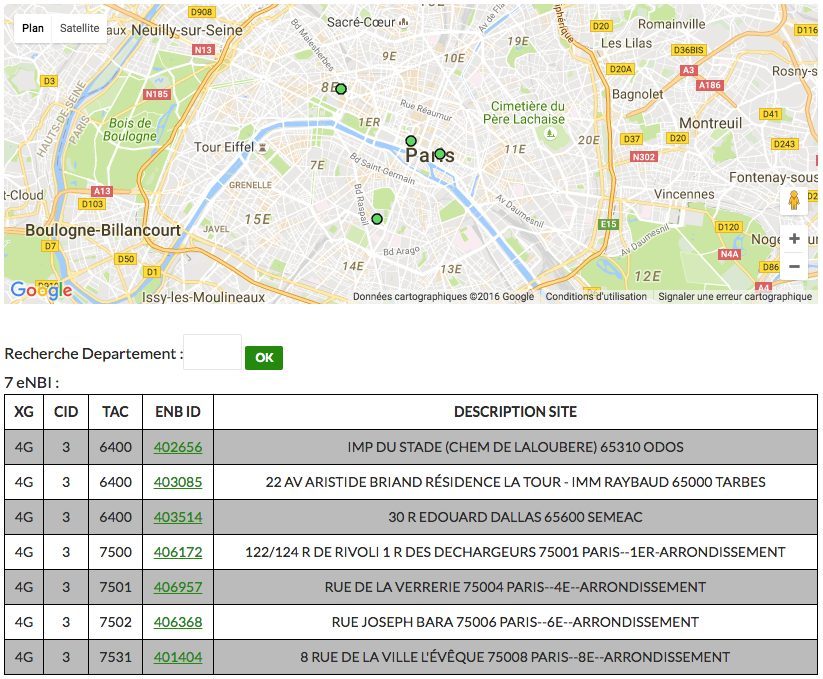Click the TAC column header

[115, 411]
